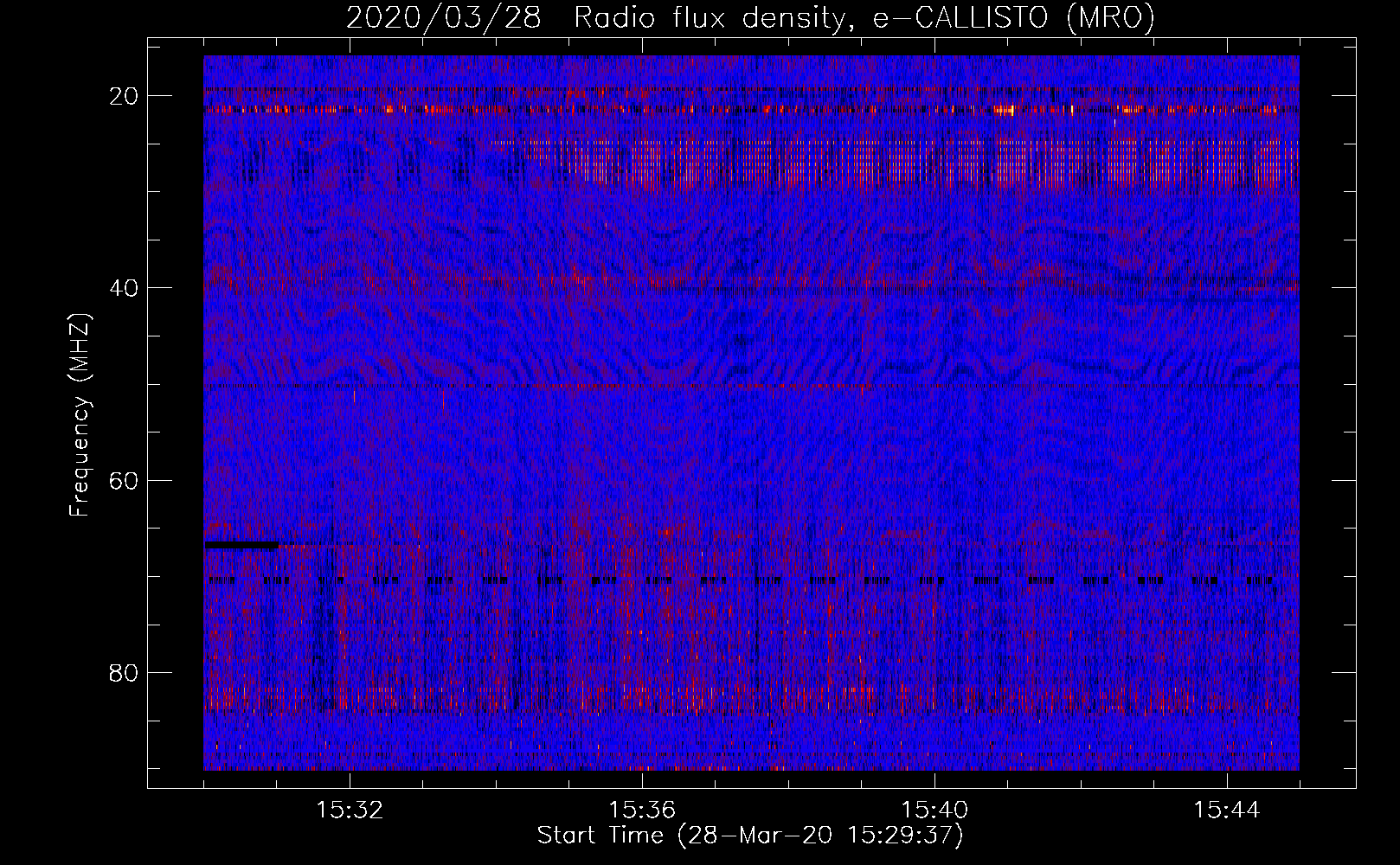1400x865 pixels.
Task: Click the 40 MHz frequency tick label
Action: (124, 288)
